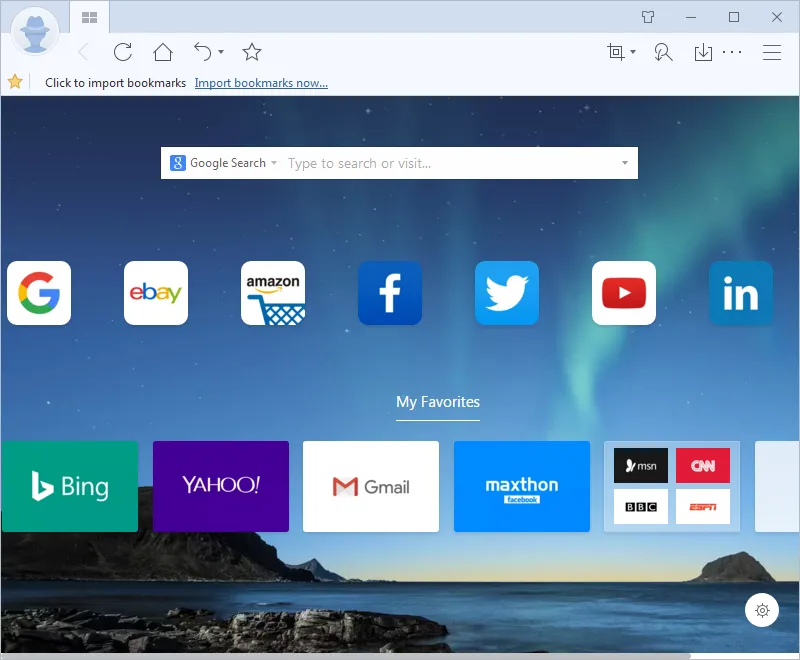Open the Gmail favorite thumbnail
This screenshot has height=660, width=800.
point(371,486)
